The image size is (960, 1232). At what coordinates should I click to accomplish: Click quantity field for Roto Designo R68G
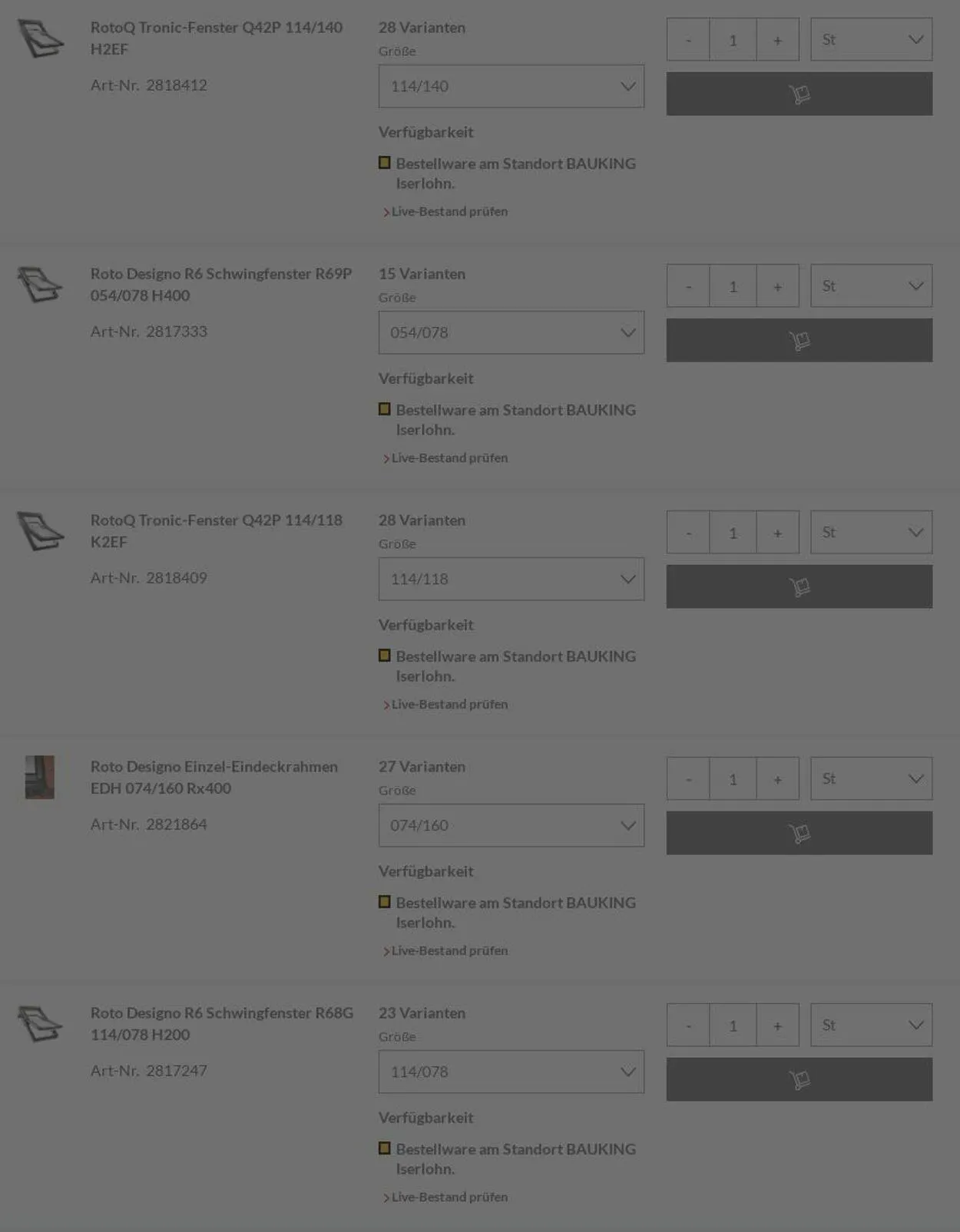[733, 1026]
